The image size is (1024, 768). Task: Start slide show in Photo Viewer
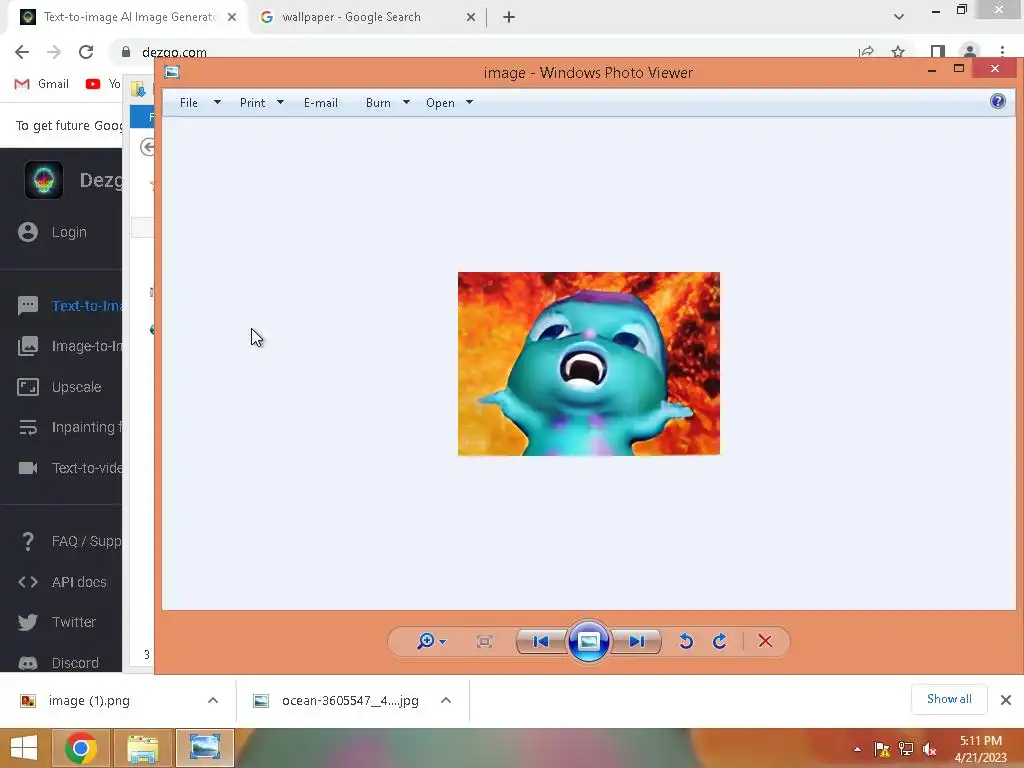point(588,641)
